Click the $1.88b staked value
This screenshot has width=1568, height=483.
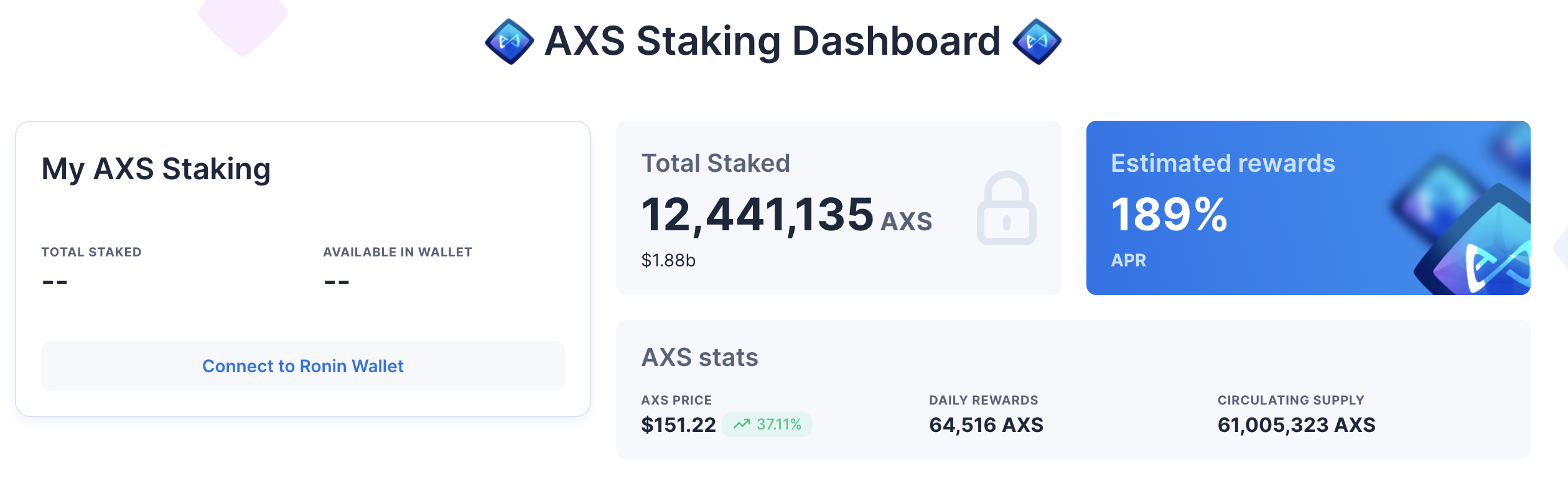tap(668, 260)
